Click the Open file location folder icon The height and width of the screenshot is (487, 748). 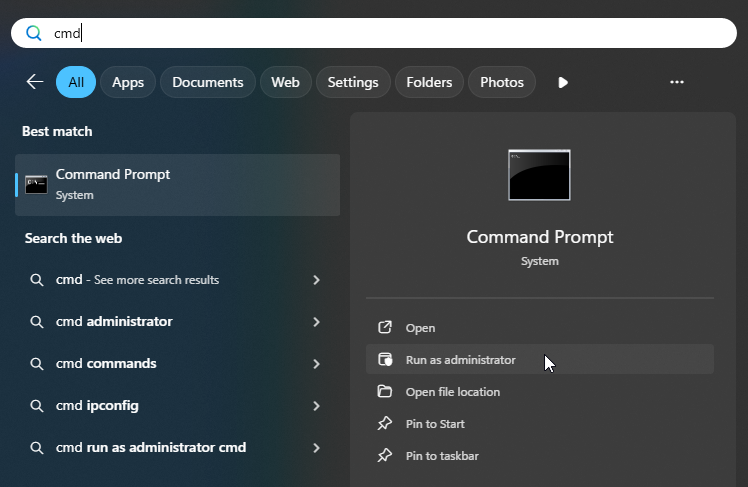(x=384, y=392)
